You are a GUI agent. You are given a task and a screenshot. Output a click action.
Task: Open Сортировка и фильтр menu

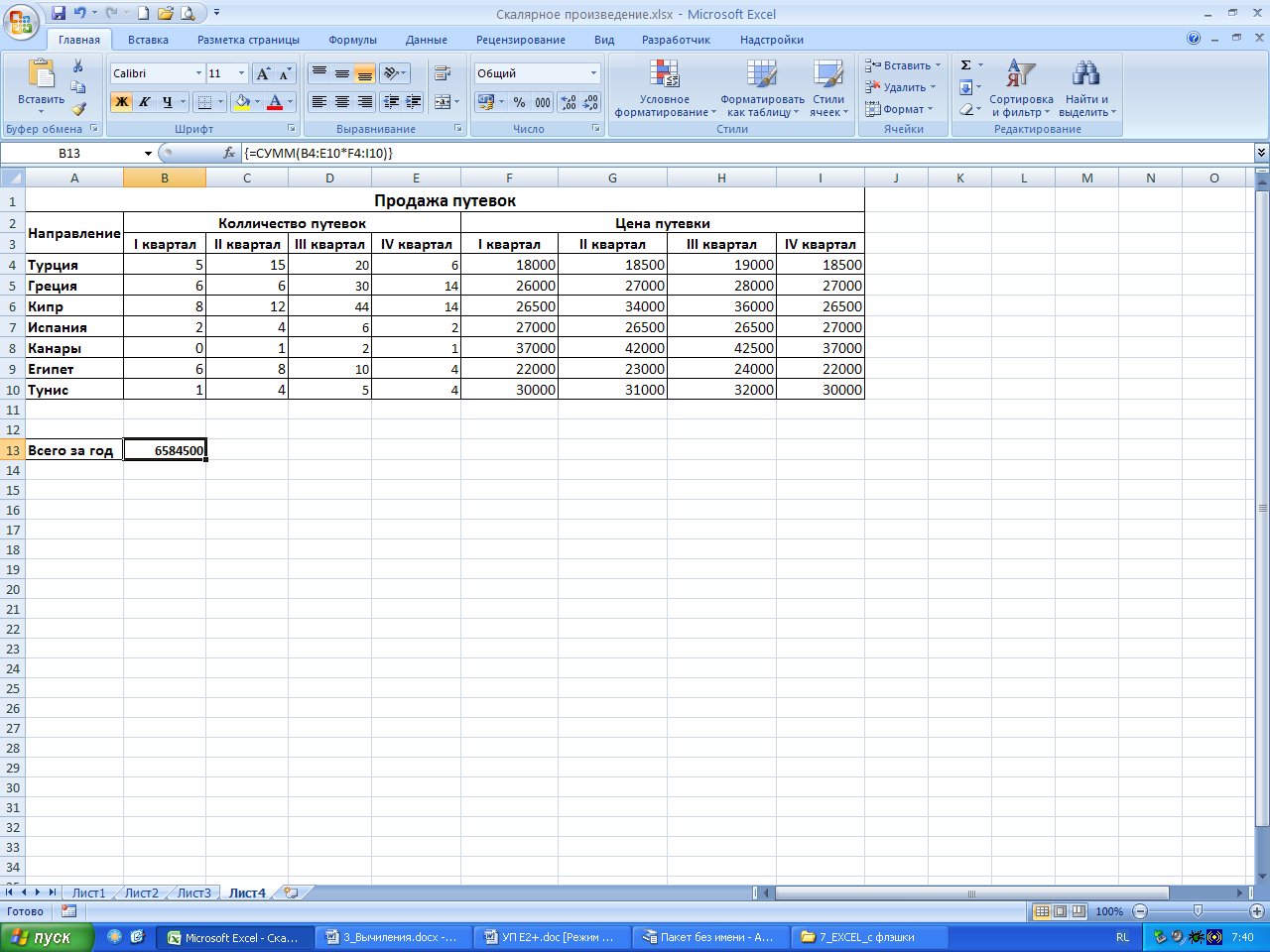click(x=1021, y=88)
